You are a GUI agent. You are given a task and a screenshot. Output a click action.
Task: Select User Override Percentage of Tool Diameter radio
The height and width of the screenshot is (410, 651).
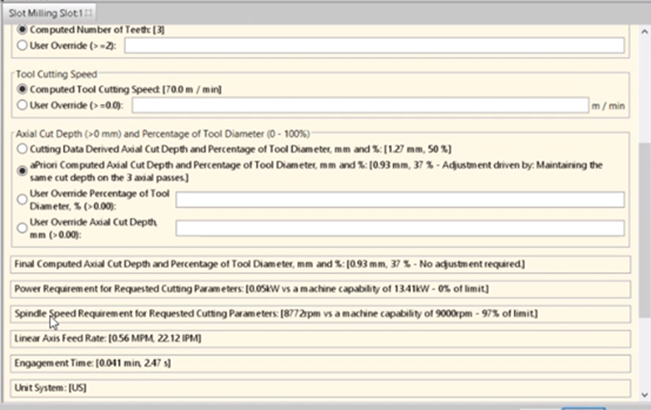(22, 200)
